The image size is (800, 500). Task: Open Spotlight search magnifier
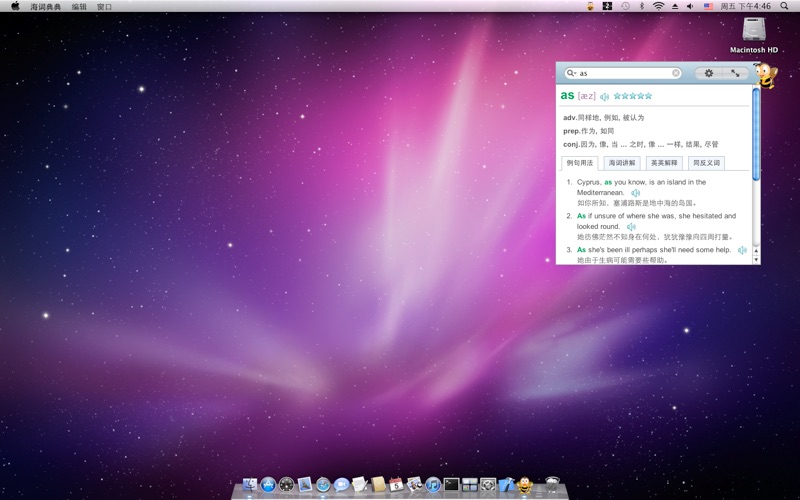pyautogui.click(x=784, y=6)
